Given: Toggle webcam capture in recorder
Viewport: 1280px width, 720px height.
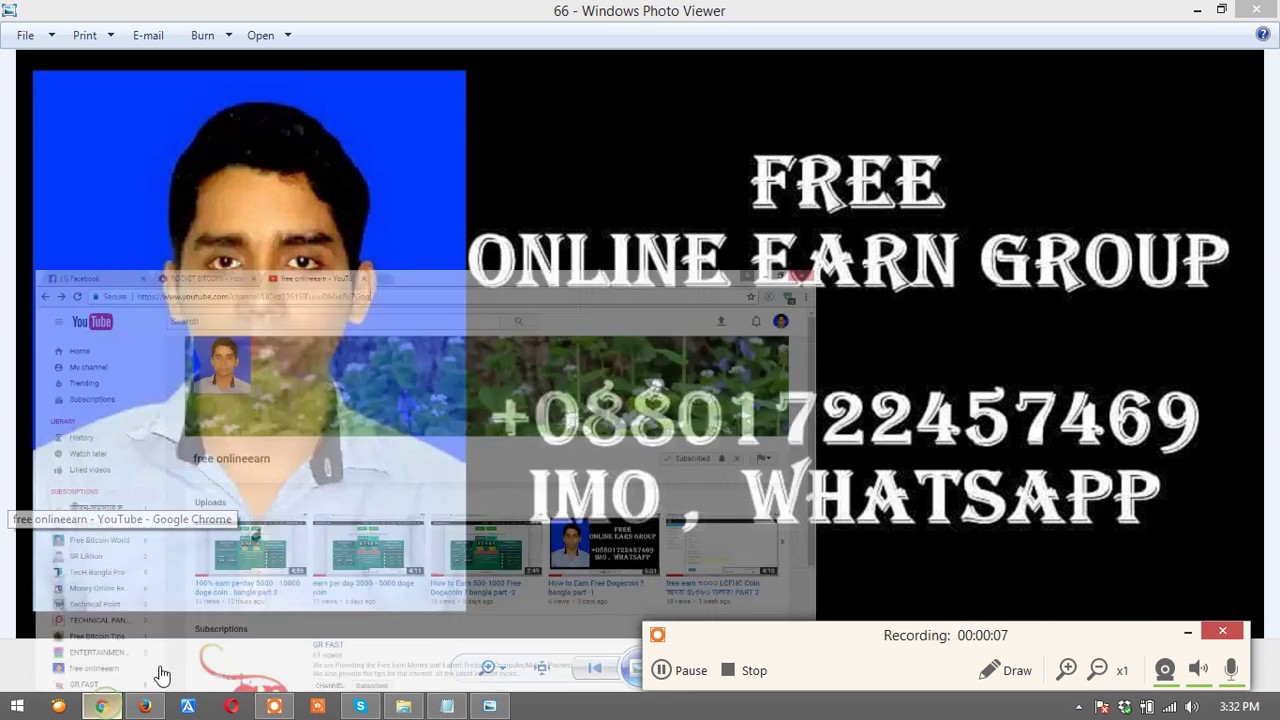Looking at the screenshot, I should click(1165, 670).
